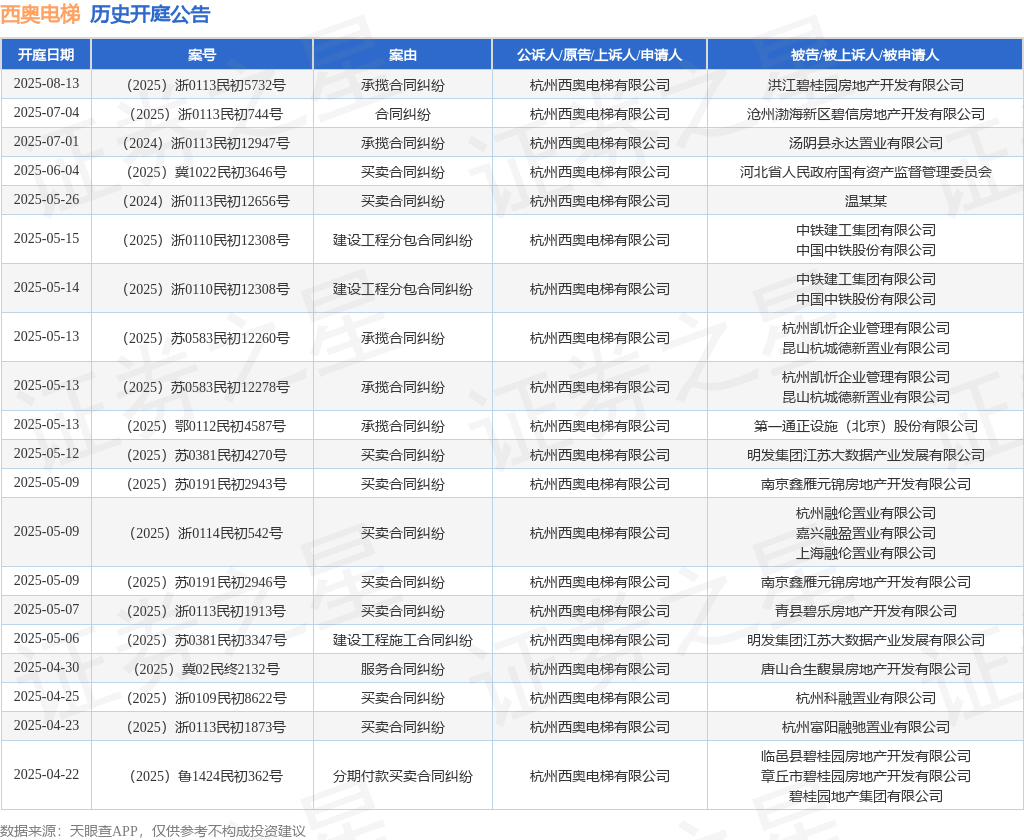Image resolution: width=1024 pixels, height=840 pixels.
Task: Click the date 2025-05-26
Action: point(46,199)
